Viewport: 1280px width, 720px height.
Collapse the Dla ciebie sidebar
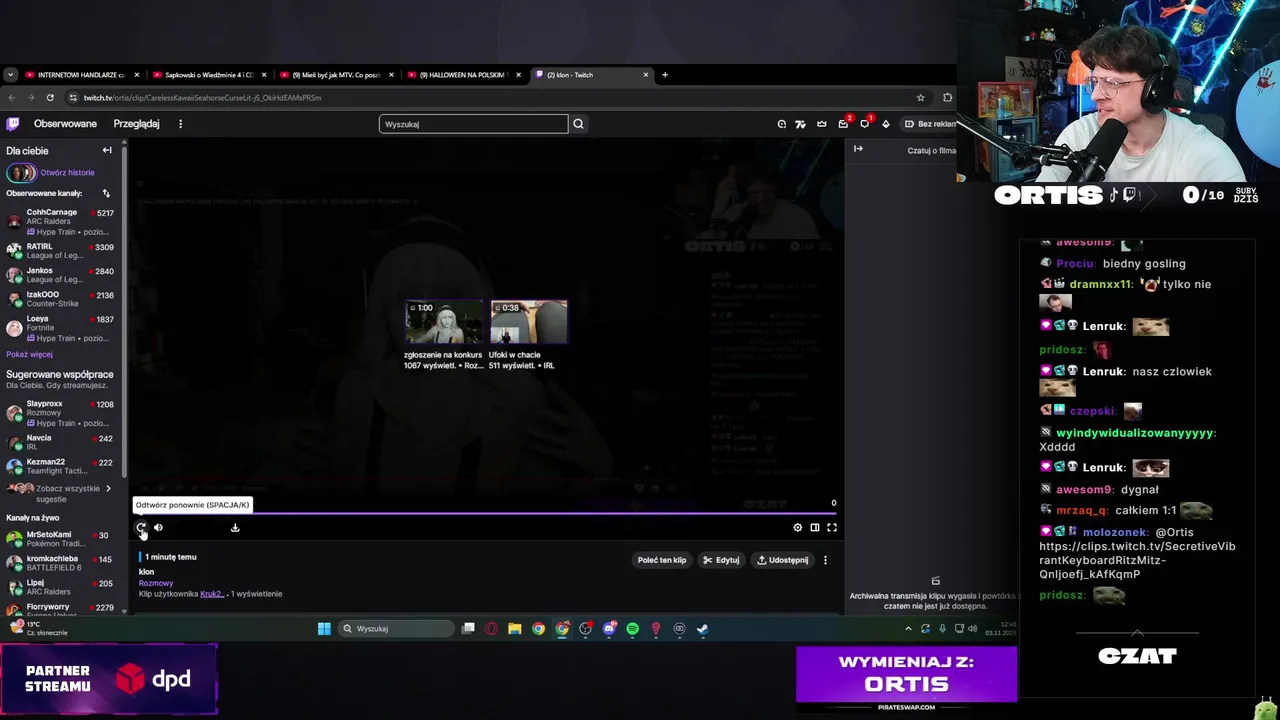coord(107,150)
